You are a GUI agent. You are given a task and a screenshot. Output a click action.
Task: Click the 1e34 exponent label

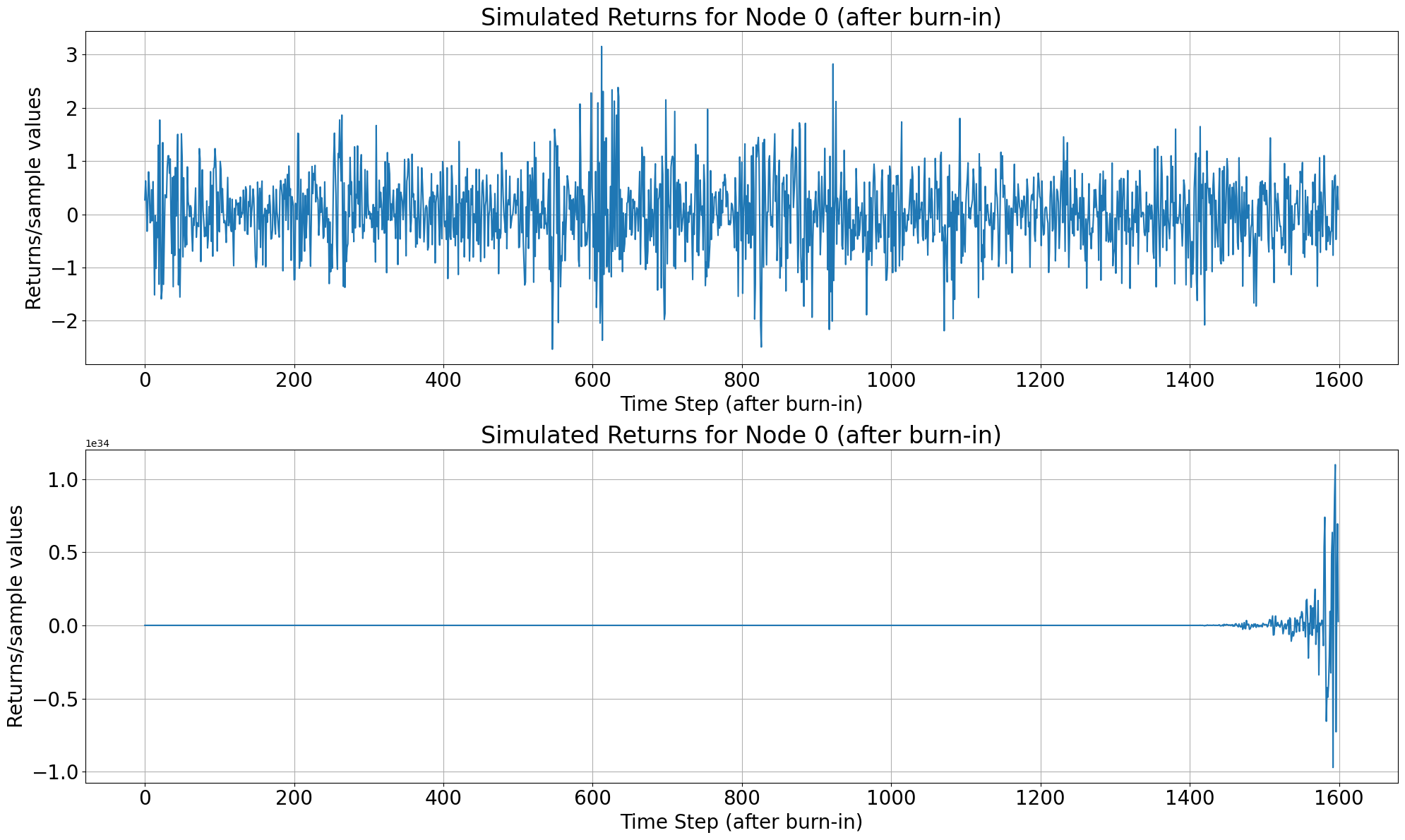(x=97, y=444)
